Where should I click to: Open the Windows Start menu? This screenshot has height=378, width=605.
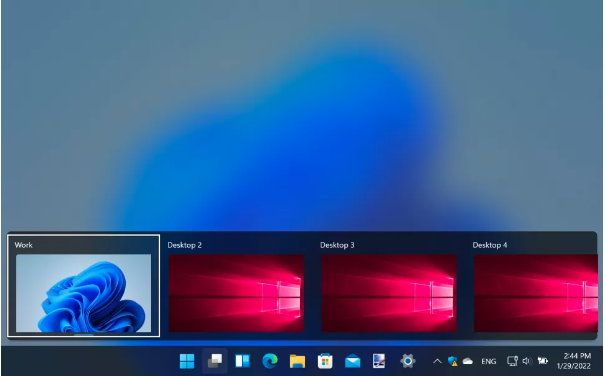pos(187,361)
